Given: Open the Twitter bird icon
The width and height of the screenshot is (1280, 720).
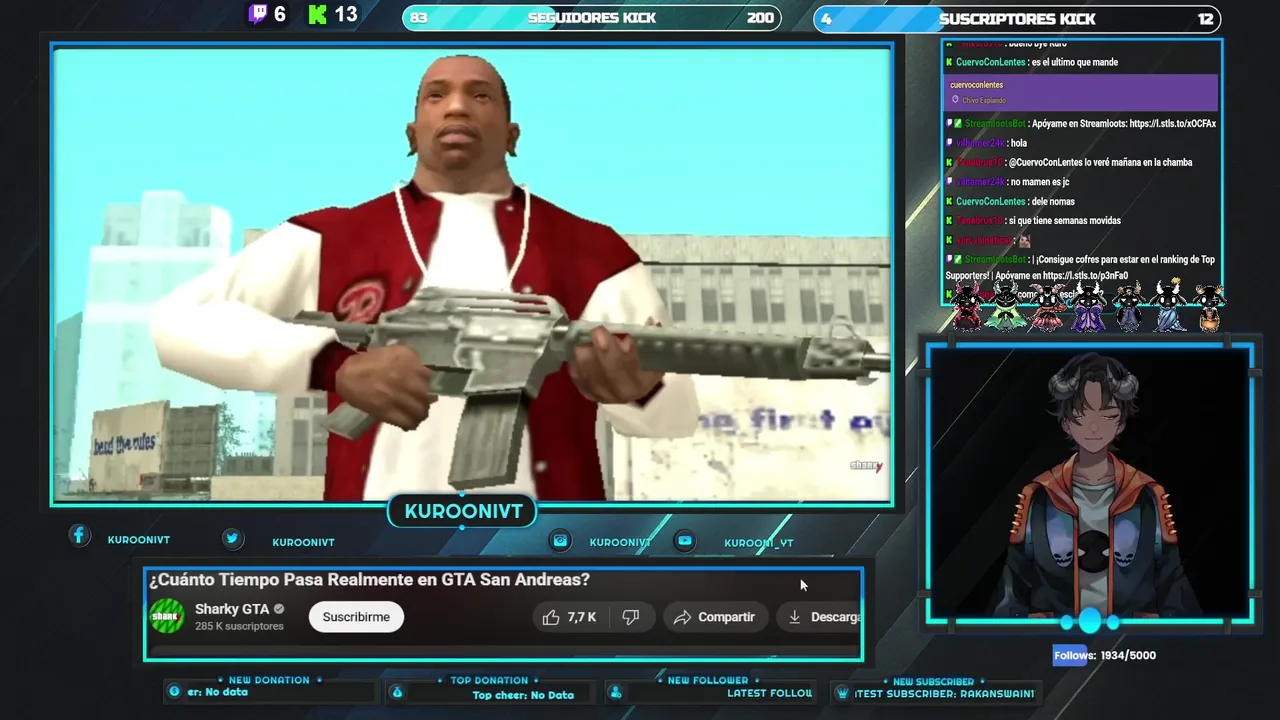Looking at the screenshot, I should tap(232, 538).
